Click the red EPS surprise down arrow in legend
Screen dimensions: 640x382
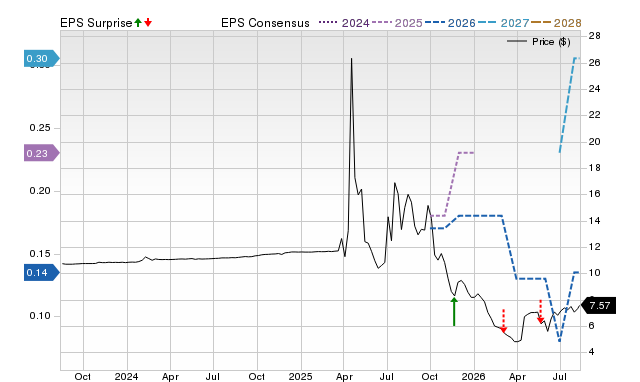pyautogui.click(x=148, y=23)
